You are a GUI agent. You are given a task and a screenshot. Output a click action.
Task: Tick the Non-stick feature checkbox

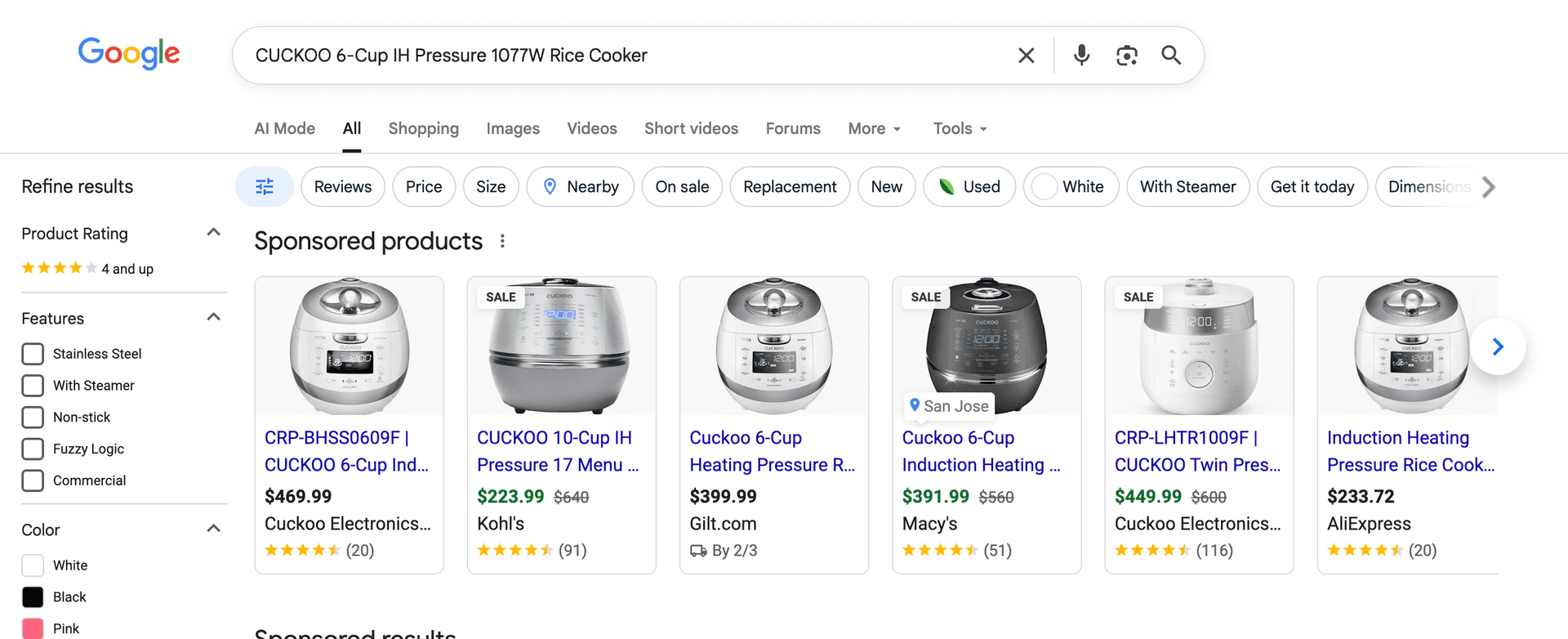click(33, 418)
